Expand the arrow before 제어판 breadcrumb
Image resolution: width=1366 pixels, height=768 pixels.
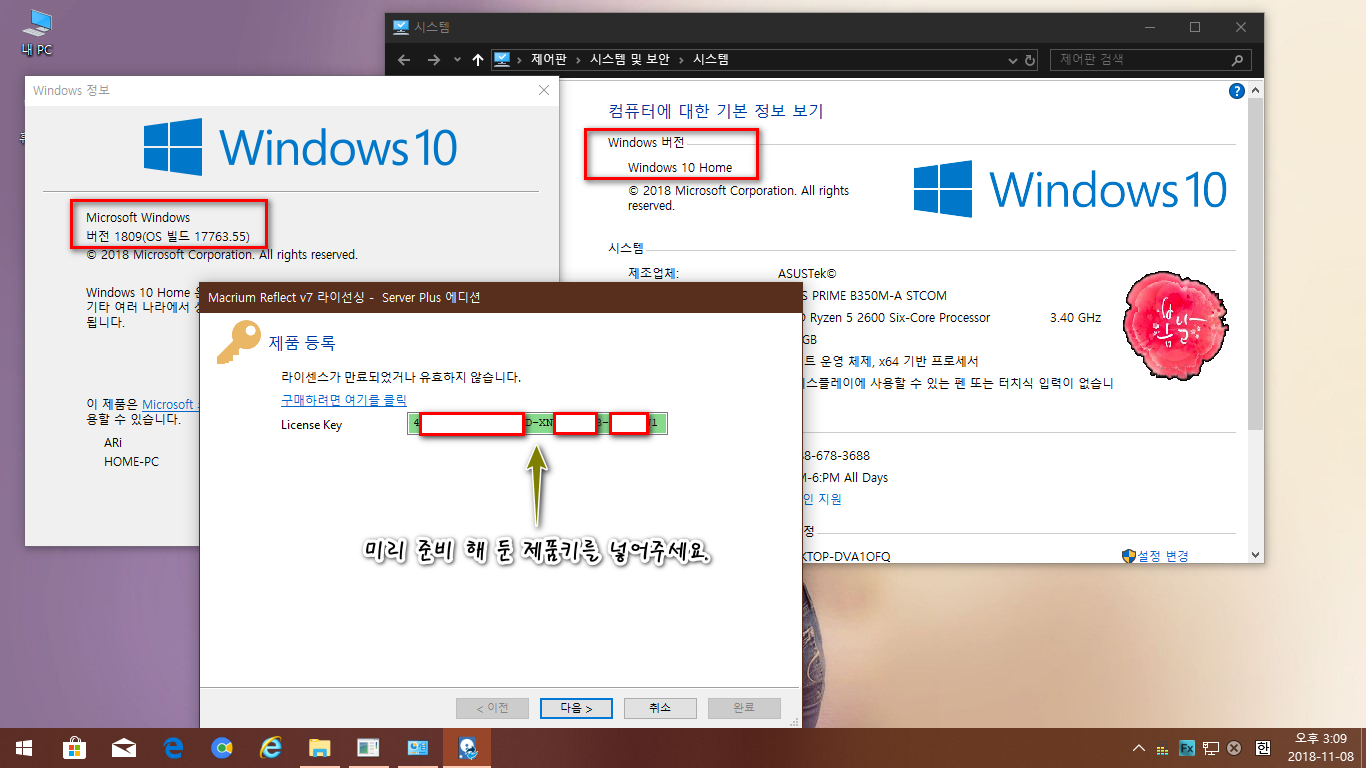point(520,60)
